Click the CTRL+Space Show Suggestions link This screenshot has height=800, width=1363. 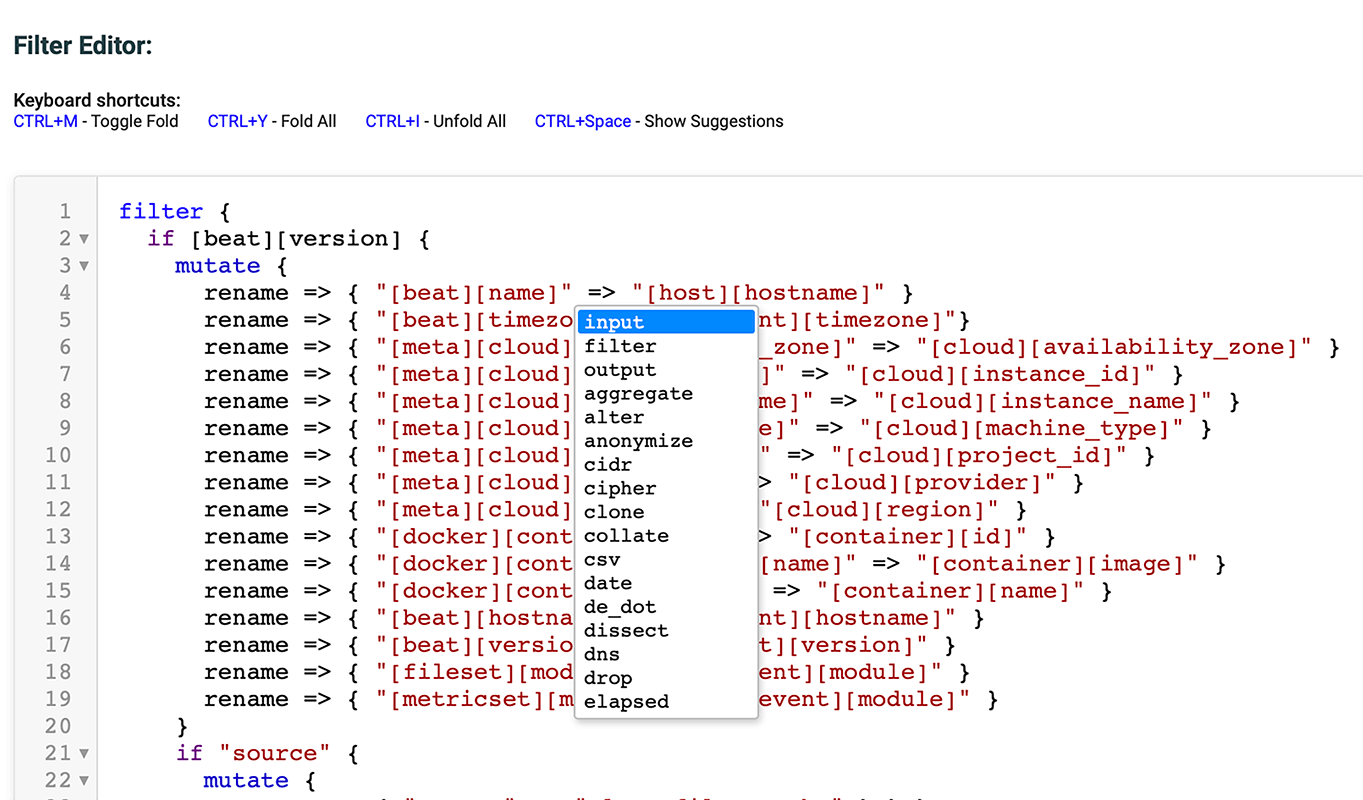pos(582,121)
